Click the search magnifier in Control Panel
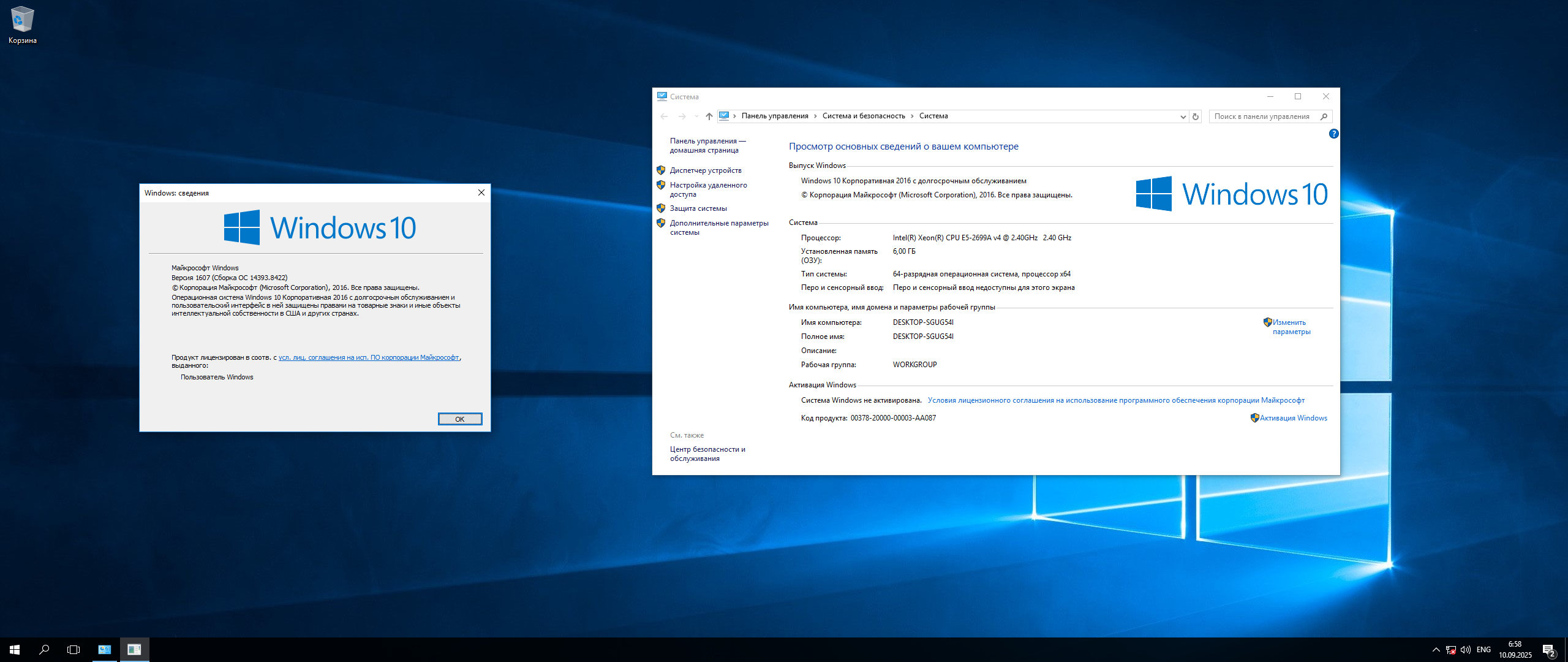1568x662 pixels. 1324,116
